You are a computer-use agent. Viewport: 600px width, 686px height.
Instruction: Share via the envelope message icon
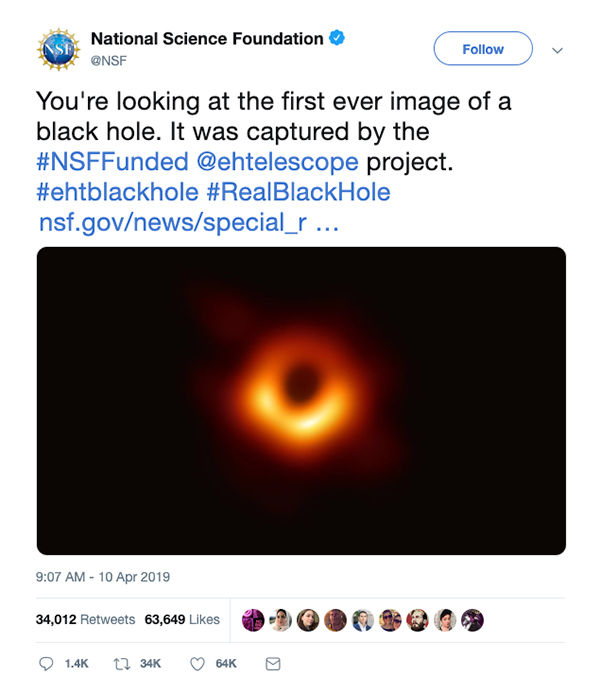point(272,663)
